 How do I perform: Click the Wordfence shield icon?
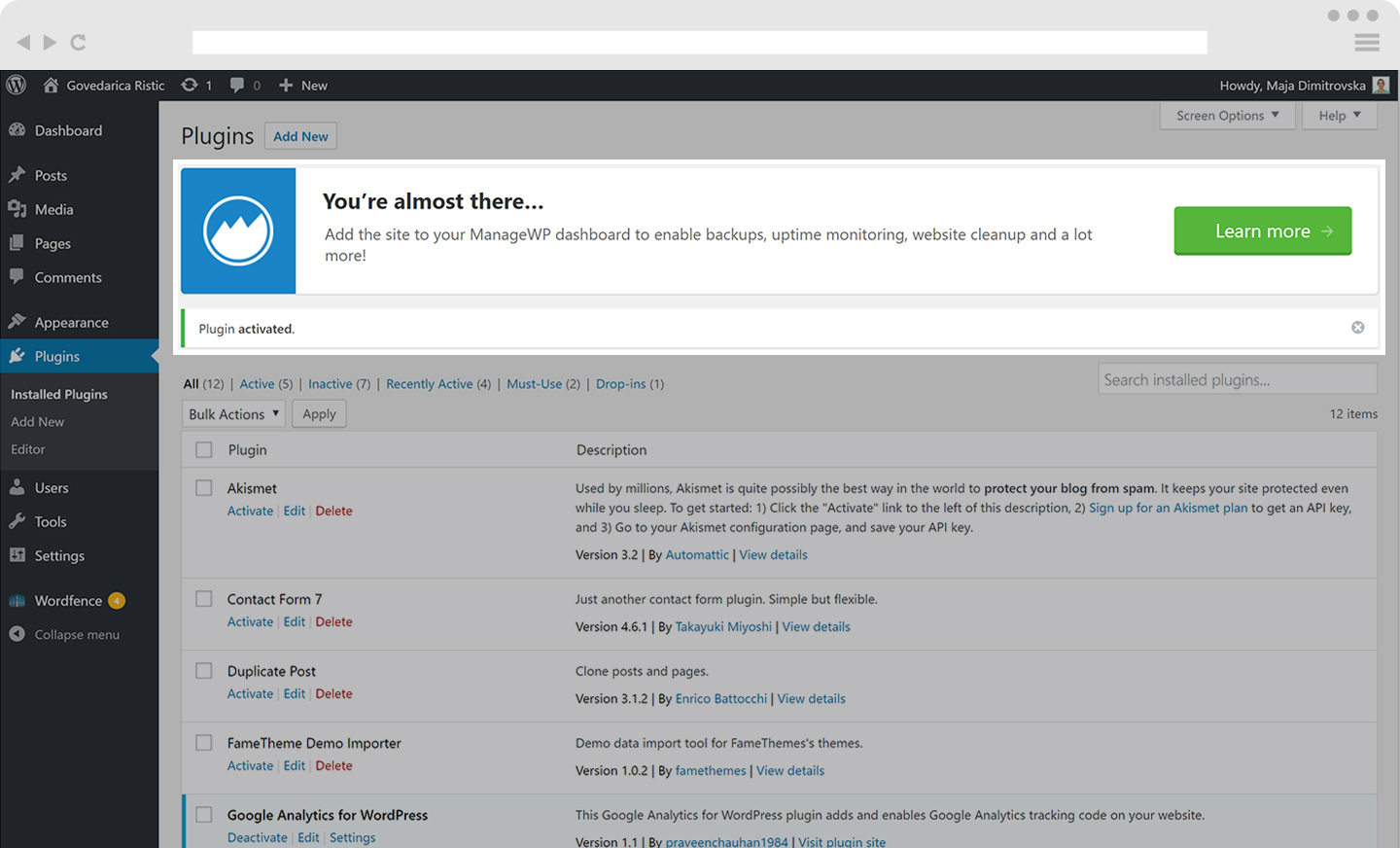[17, 600]
